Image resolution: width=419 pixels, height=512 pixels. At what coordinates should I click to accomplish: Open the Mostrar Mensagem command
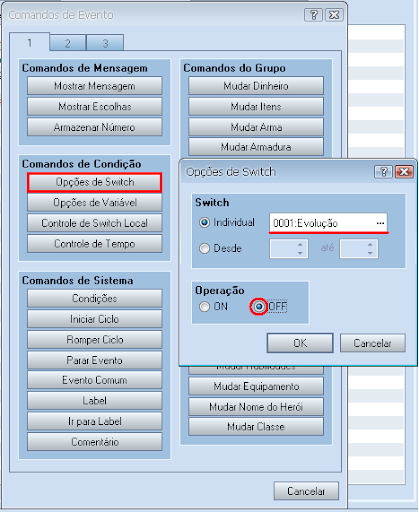point(95,86)
